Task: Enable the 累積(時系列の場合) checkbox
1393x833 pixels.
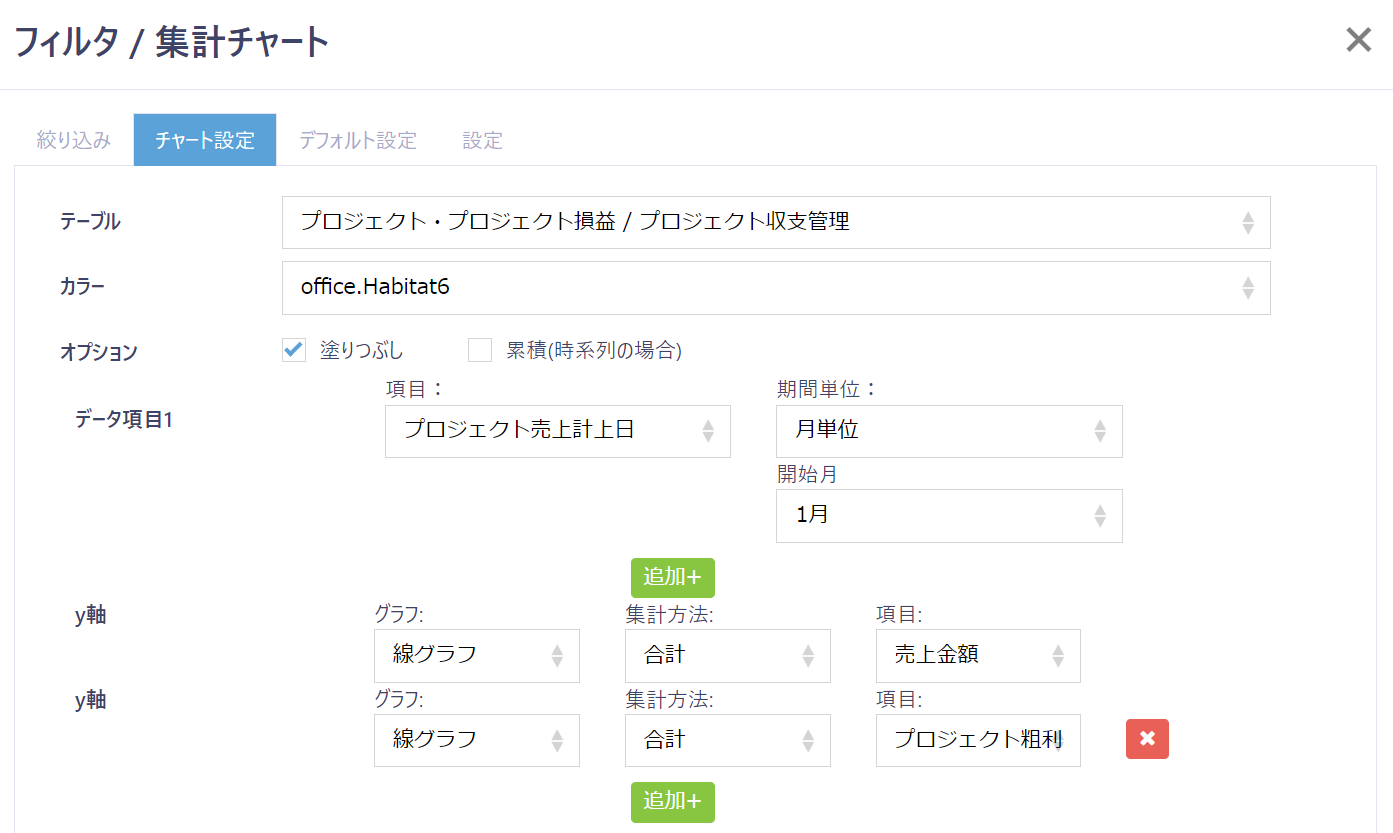Action: (481, 350)
